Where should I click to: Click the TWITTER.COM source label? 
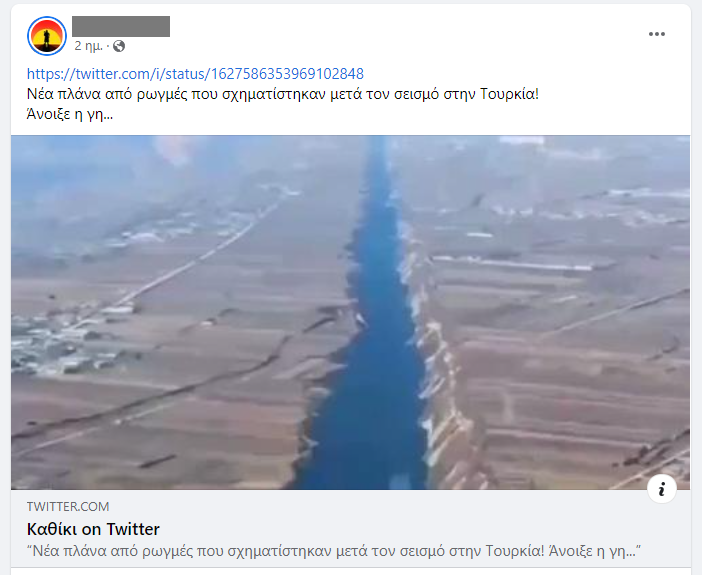pyautogui.click(x=68, y=506)
